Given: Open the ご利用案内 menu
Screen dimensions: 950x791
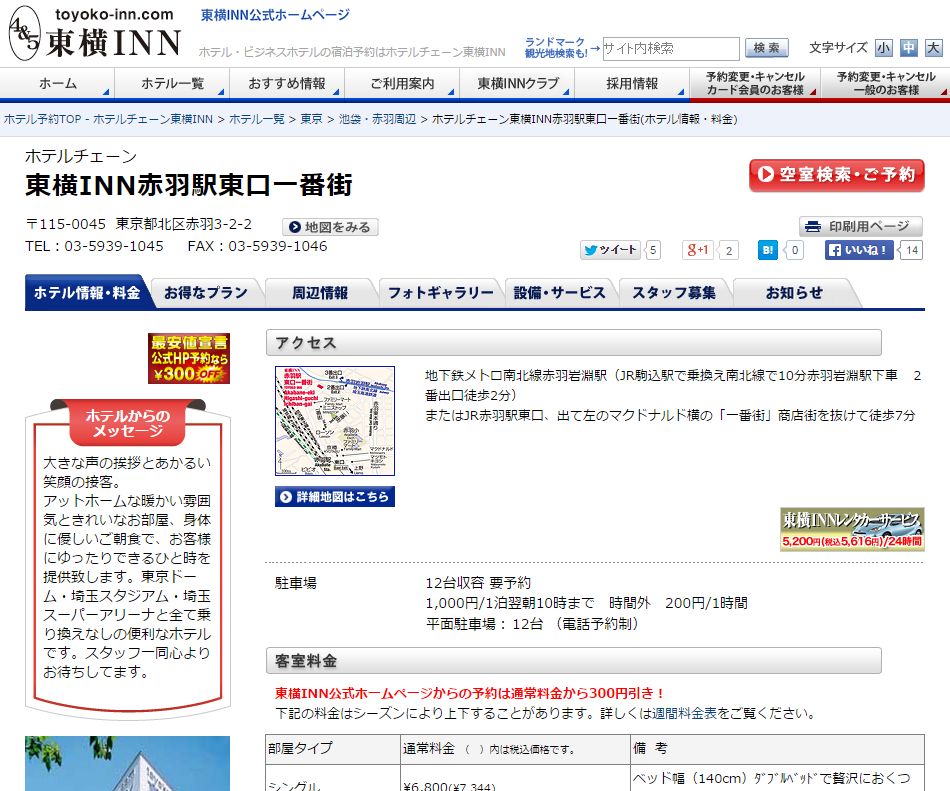Looking at the screenshot, I should click(x=402, y=84).
